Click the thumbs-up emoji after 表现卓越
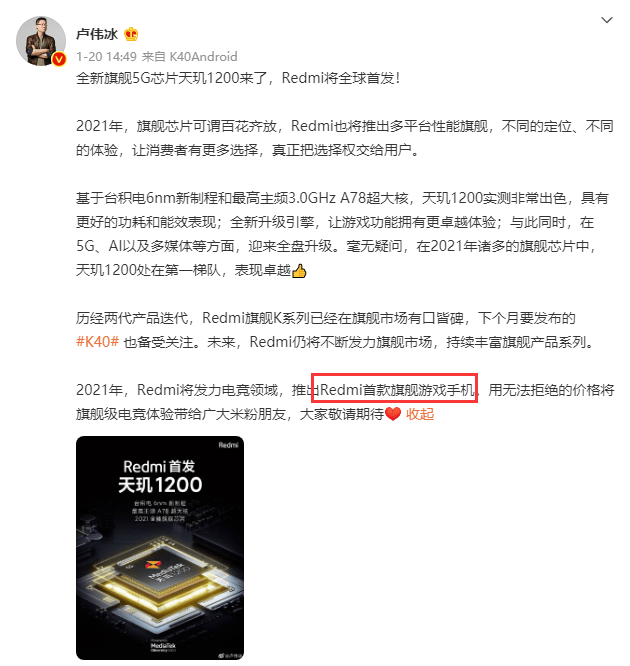This screenshot has height=666, width=630. (x=299, y=271)
